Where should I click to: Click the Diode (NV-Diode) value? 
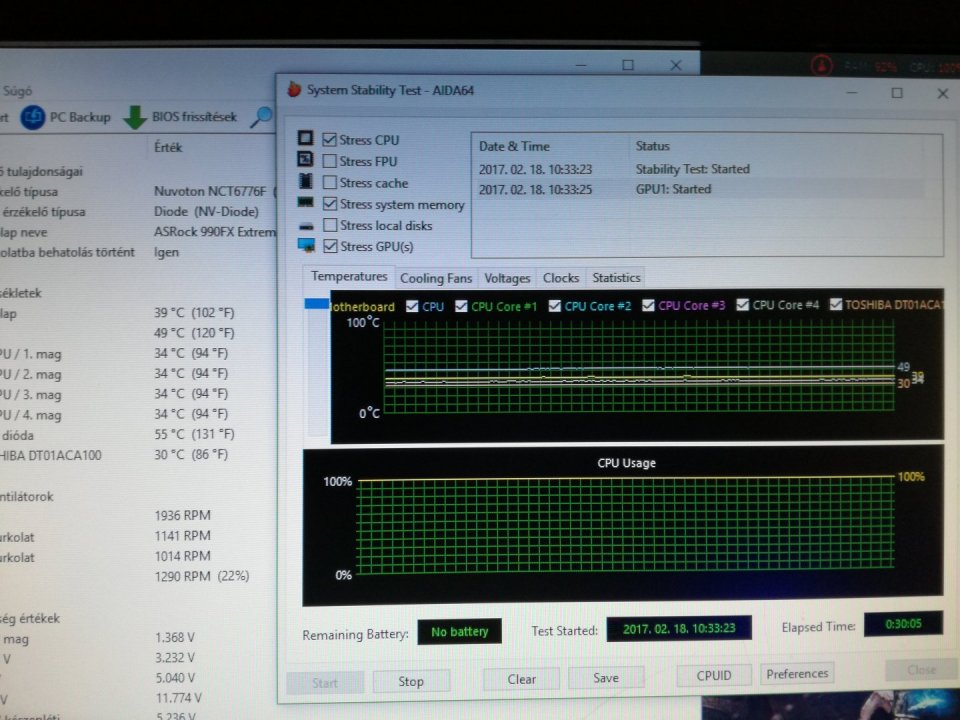click(x=206, y=211)
